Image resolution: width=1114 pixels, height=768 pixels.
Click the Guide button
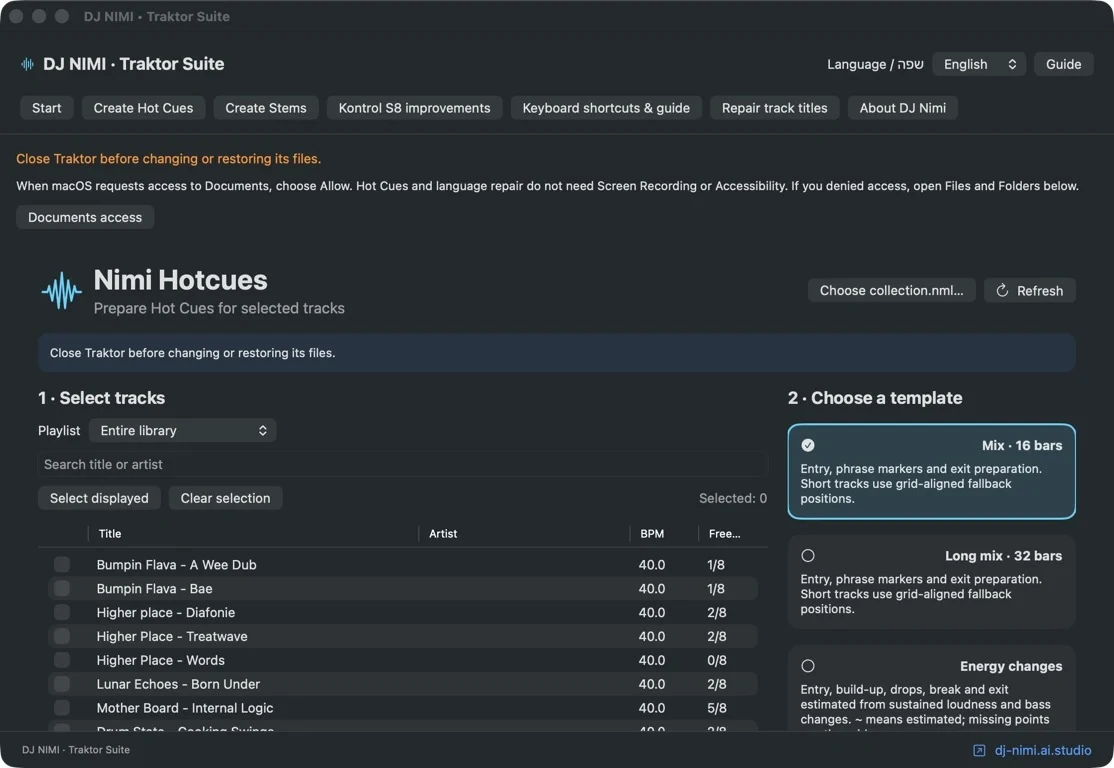coord(1063,64)
